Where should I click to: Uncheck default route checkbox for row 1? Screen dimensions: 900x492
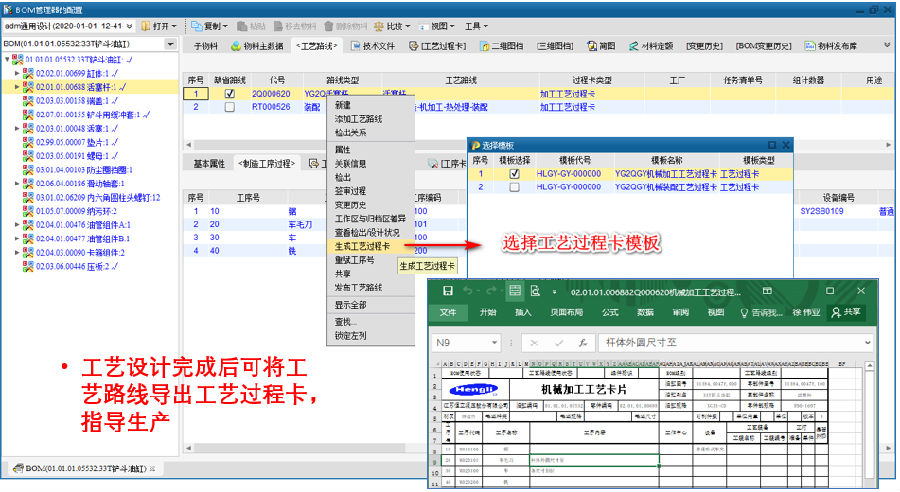point(230,93)
